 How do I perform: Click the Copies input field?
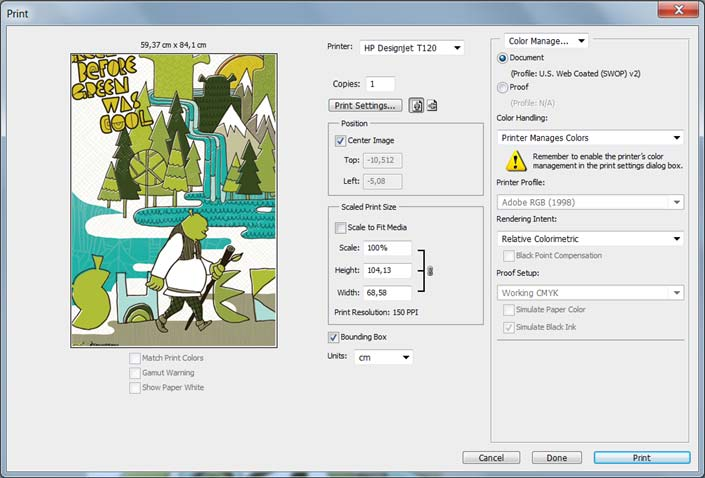[x=380, y=84]
